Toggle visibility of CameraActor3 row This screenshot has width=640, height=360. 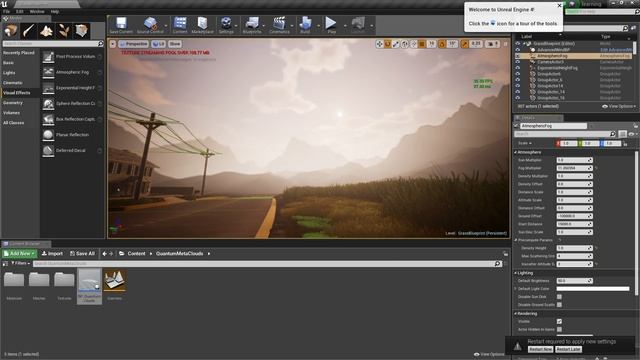pos(518,62)
